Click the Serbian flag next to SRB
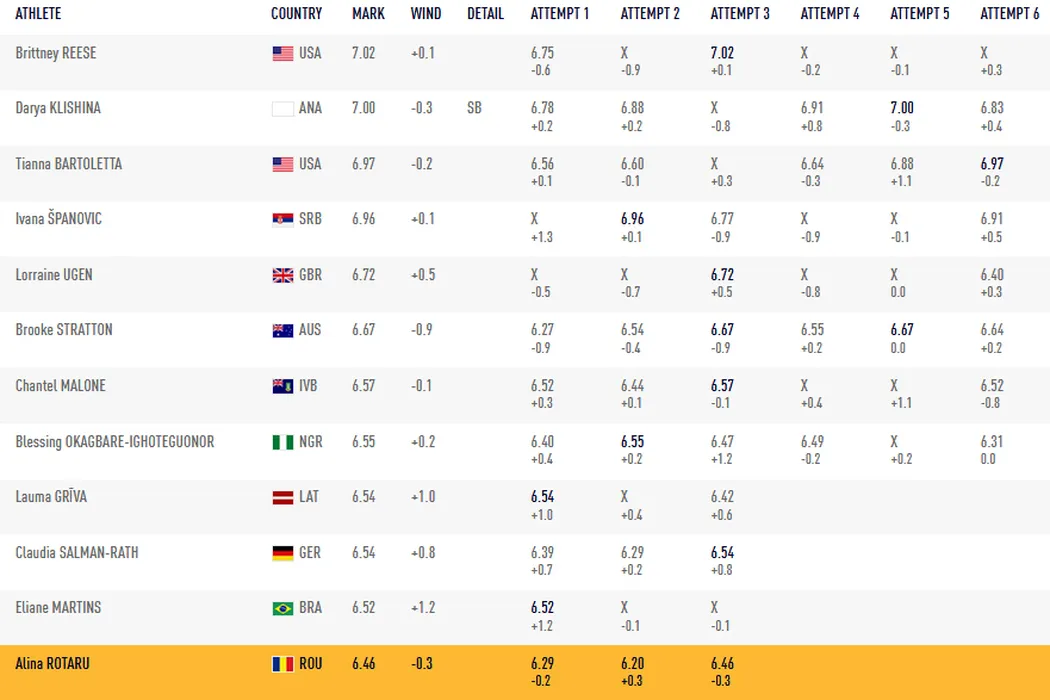Screen dimensions: 1050x700 coord(283,220)
